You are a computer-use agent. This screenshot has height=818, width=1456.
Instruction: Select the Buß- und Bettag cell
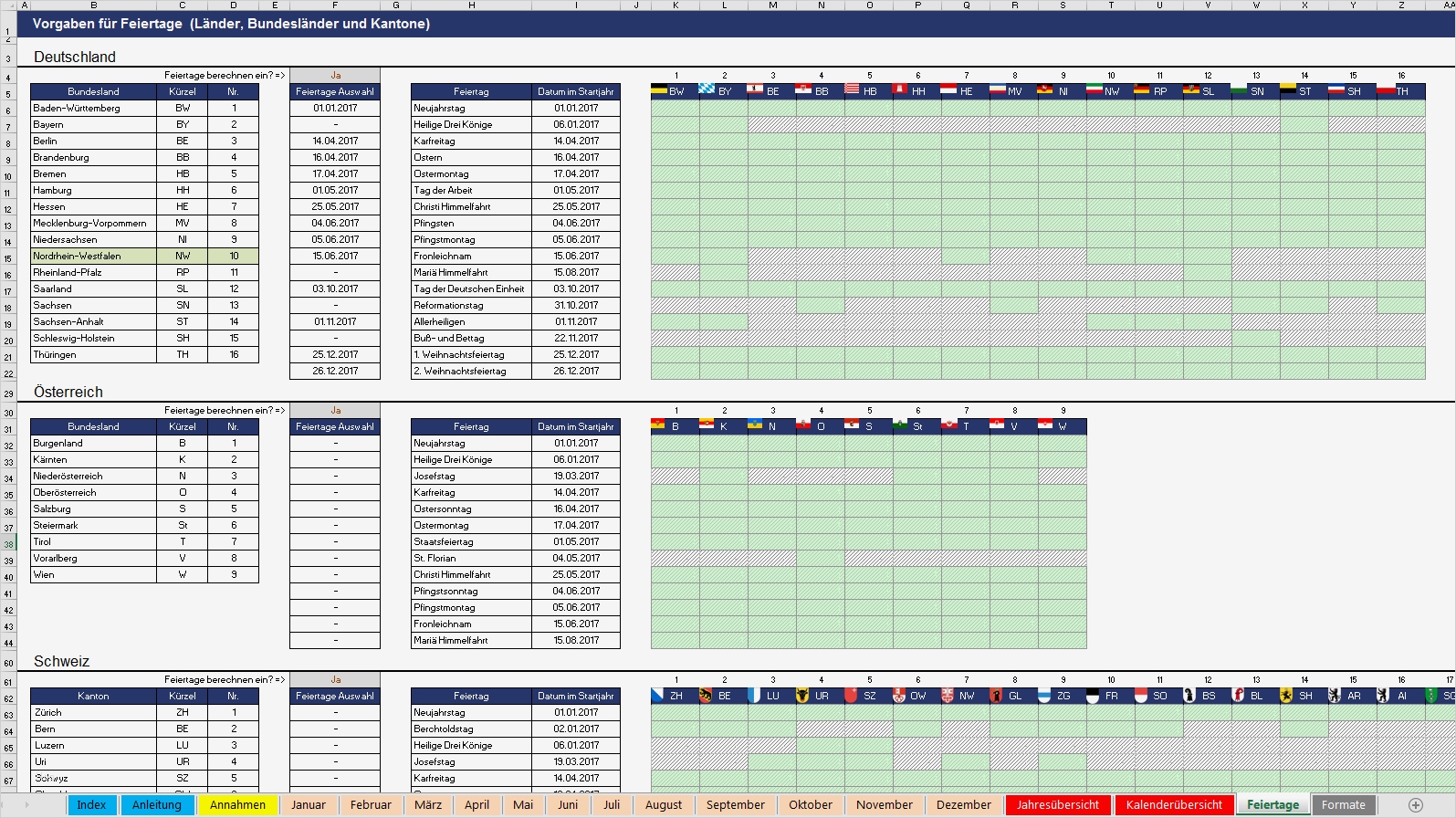tap(471, 338)
